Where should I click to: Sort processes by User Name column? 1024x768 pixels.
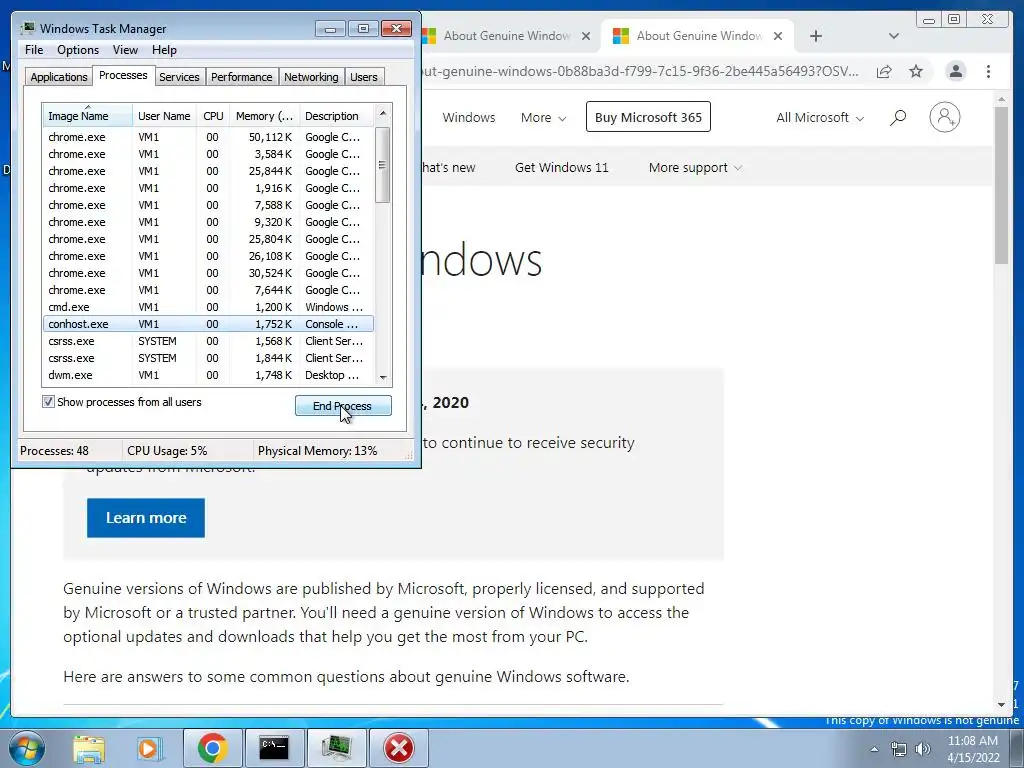pos(164,116)
